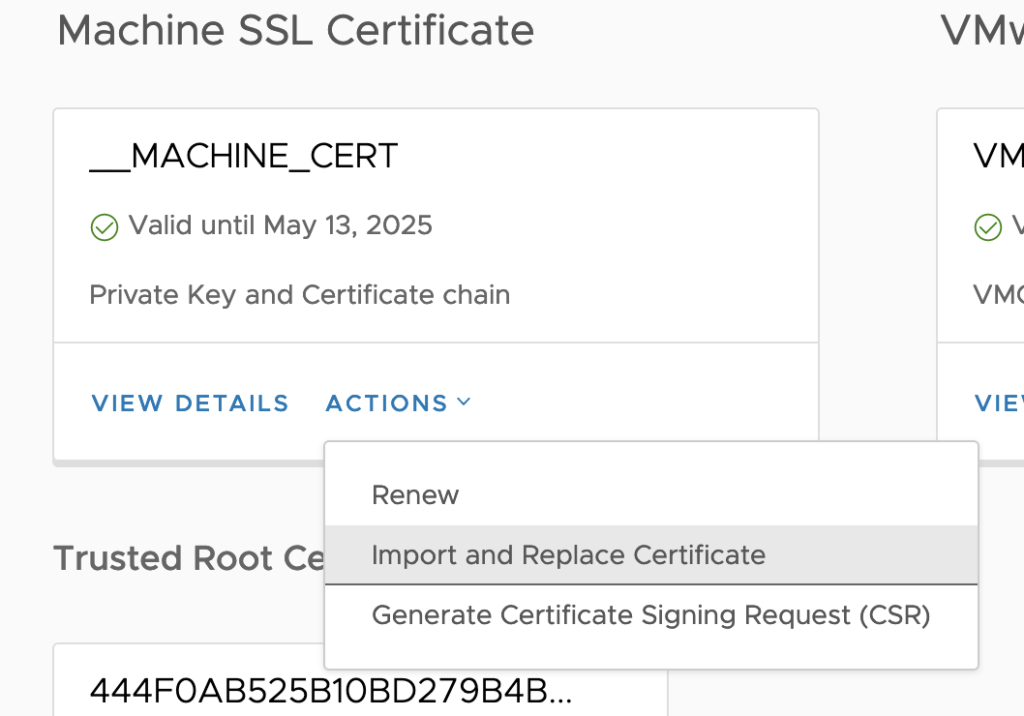Click the truncated VMw section heading
This screenshot has height=716, width=1024.
[x=981, y=31]
